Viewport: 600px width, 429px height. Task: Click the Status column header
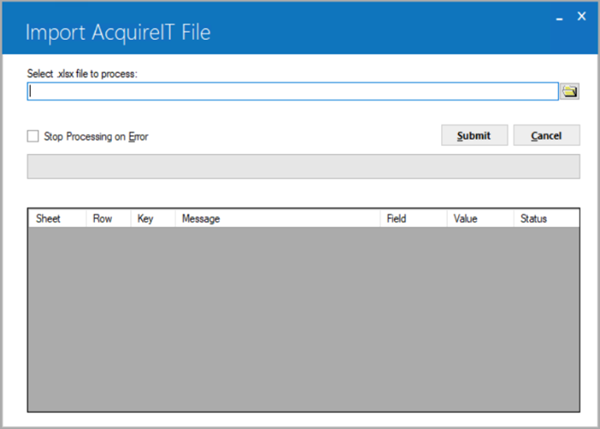(x=546, y=219)
